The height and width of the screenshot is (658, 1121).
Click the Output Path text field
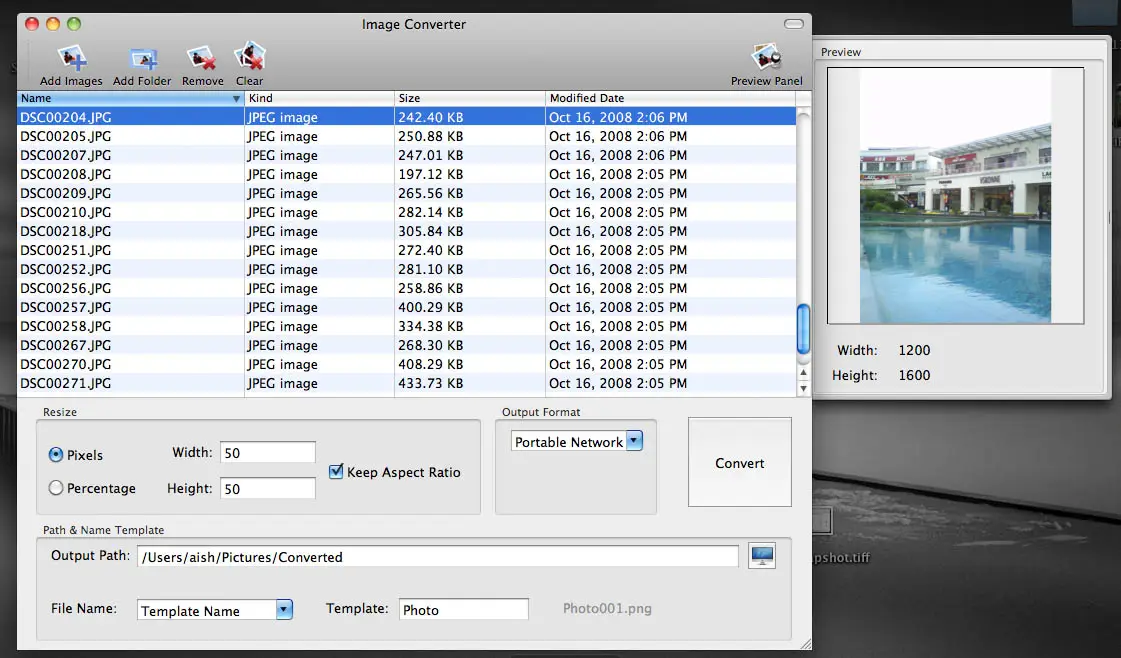click(x=438, y=556)
